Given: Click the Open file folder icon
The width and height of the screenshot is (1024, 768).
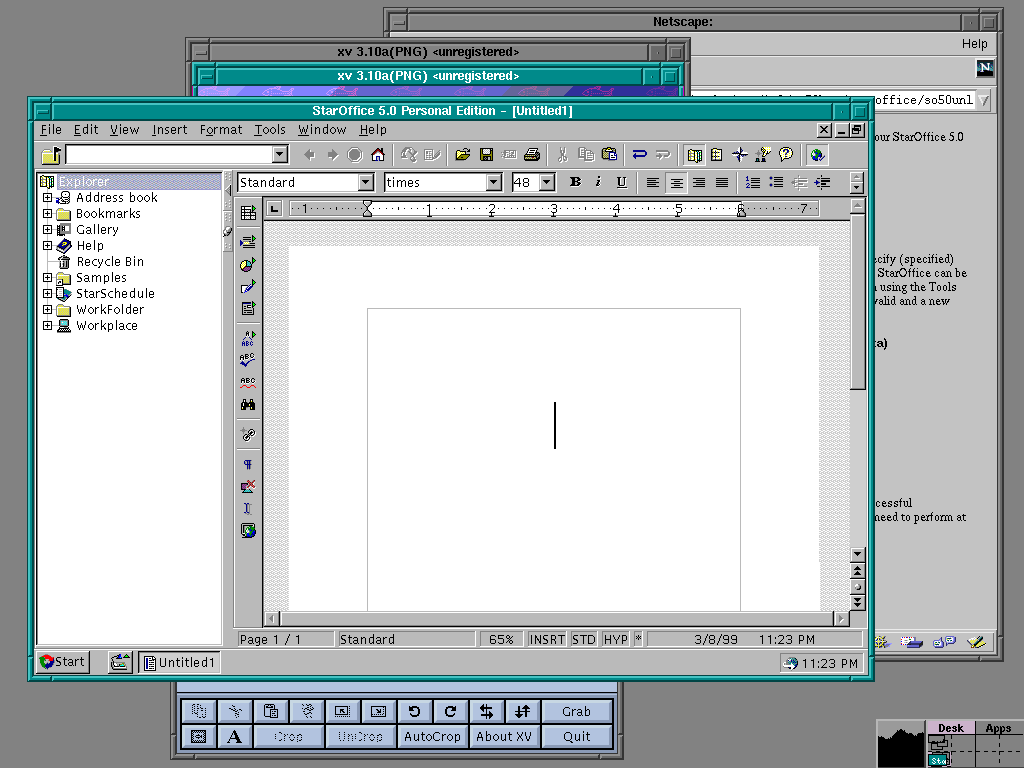Looking at the screenshot, I should (x=462, y=155).
